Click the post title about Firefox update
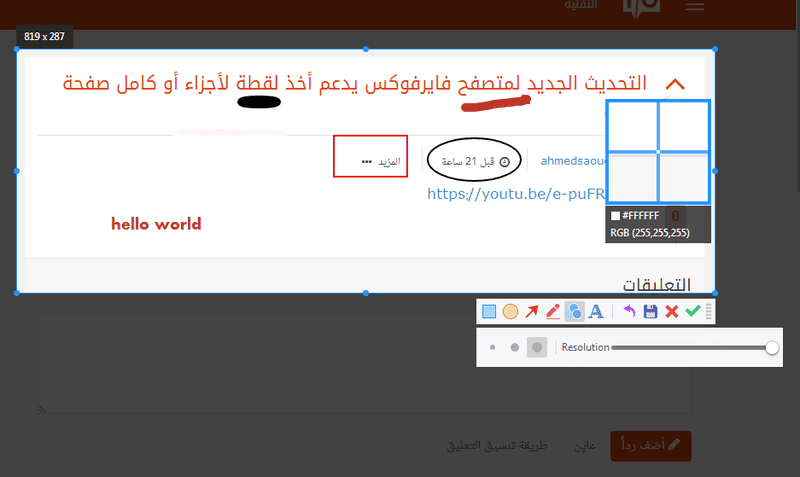The image size is (800, 477). [355, 84]
